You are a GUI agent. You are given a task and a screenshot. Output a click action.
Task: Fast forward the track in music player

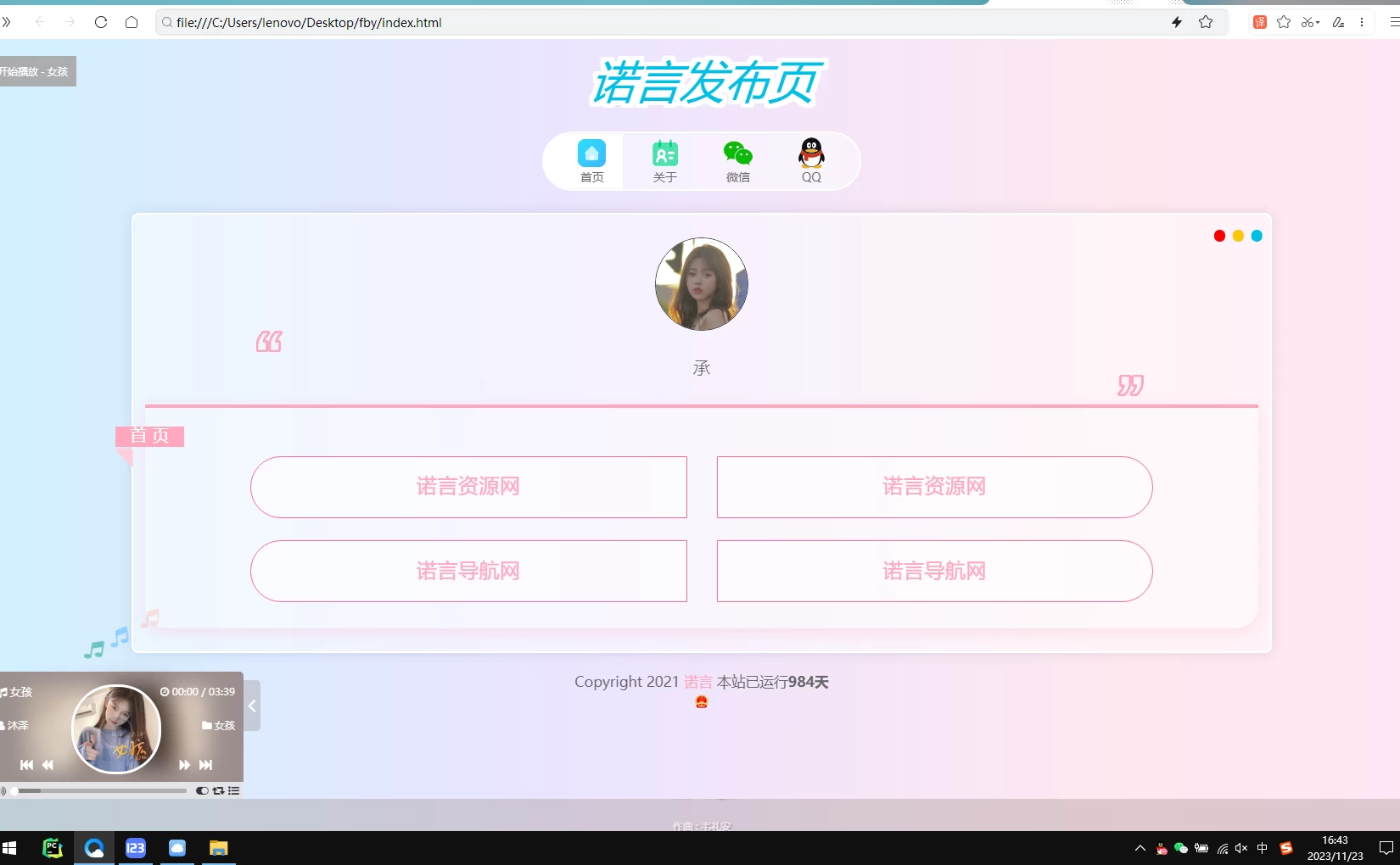(184, 765)
